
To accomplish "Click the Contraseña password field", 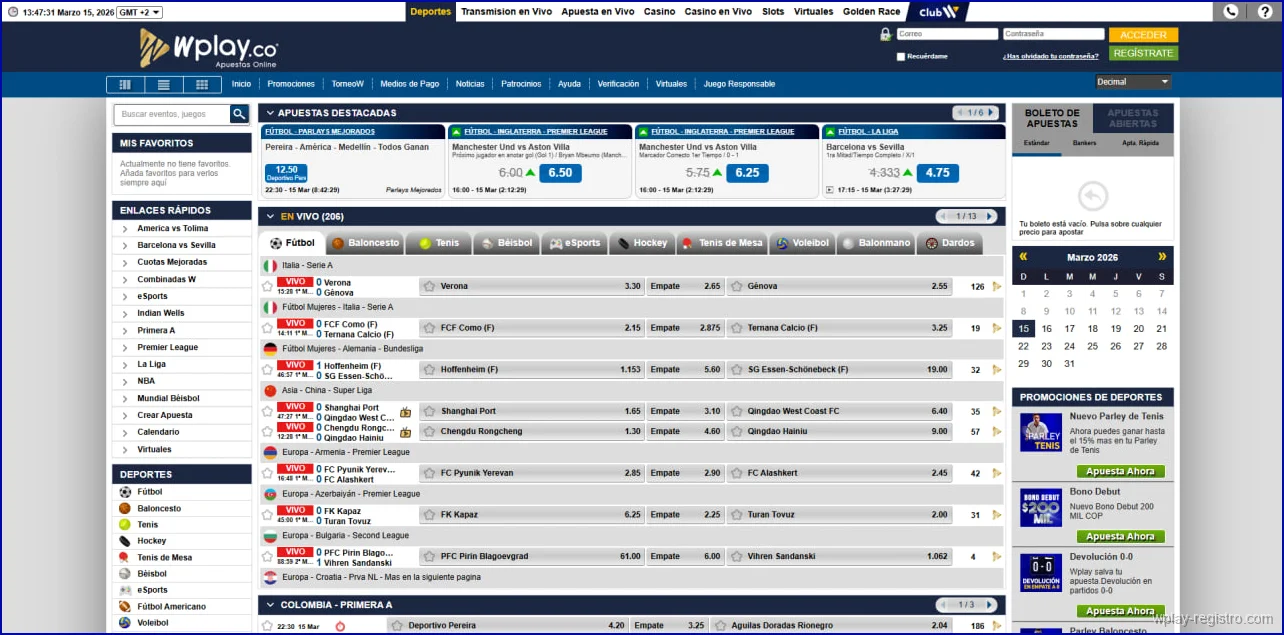I will tap(1053, 34).
